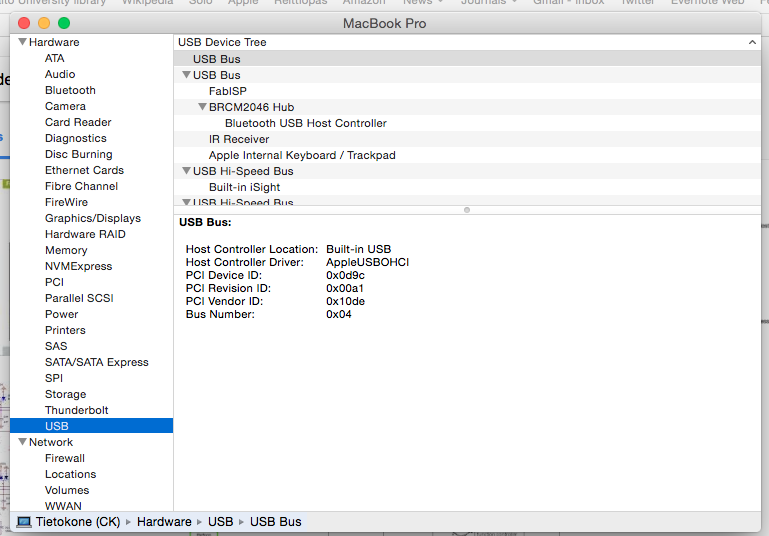Click Built-in USB location value
The width and height of the screenshot is (769, 536).
359,249
